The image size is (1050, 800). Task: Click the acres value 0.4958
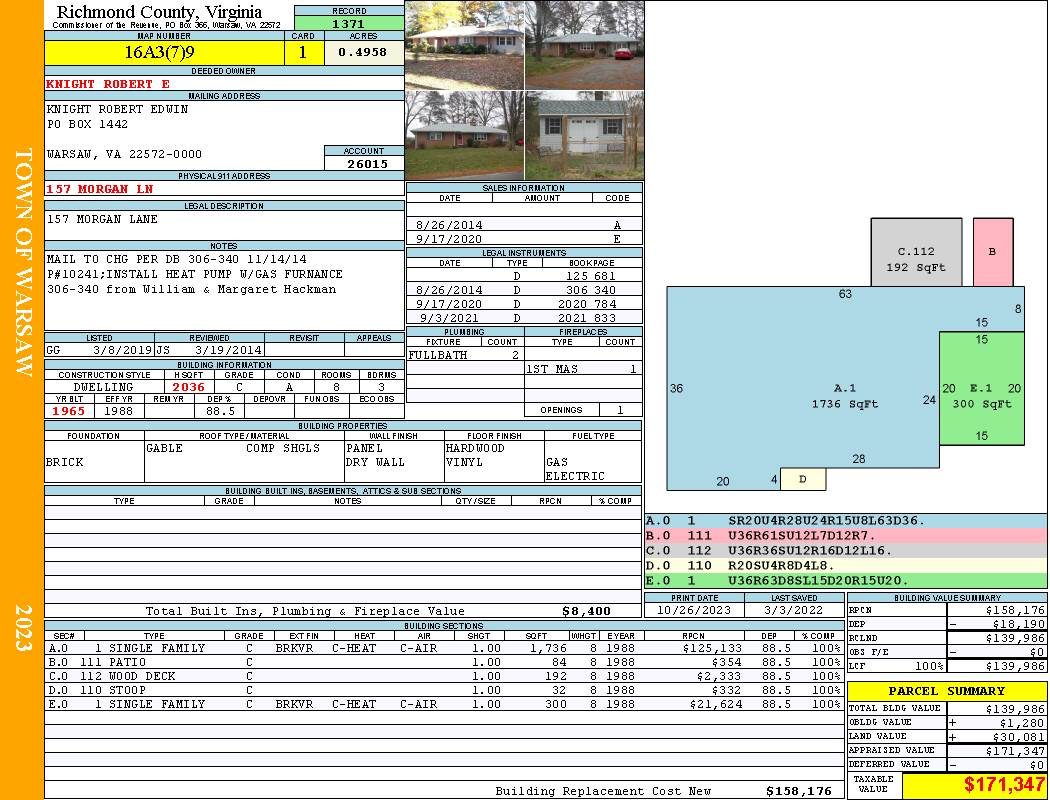click(x=363, y=53)
